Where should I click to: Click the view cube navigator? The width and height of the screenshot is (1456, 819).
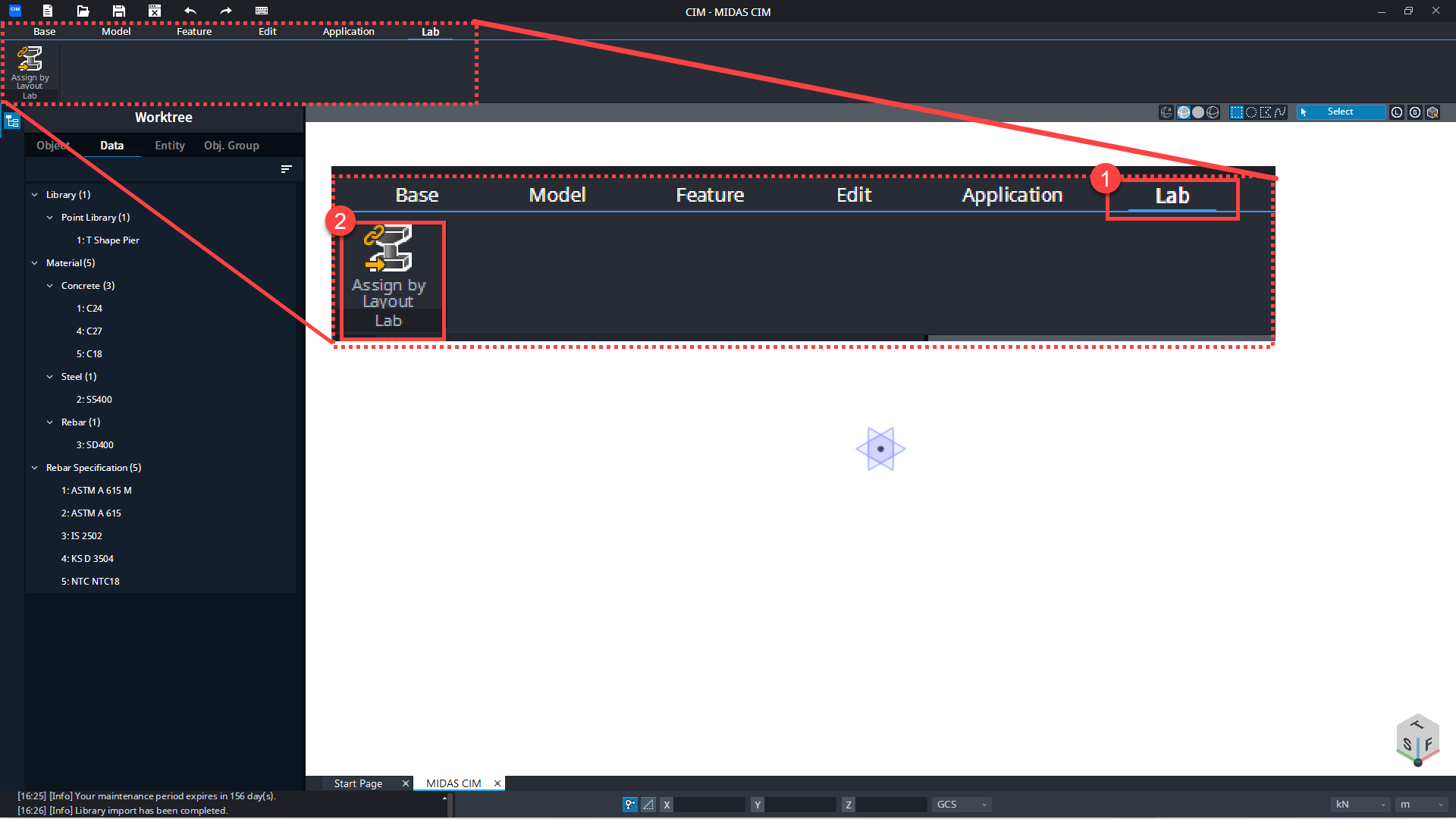pos(1417,740)
